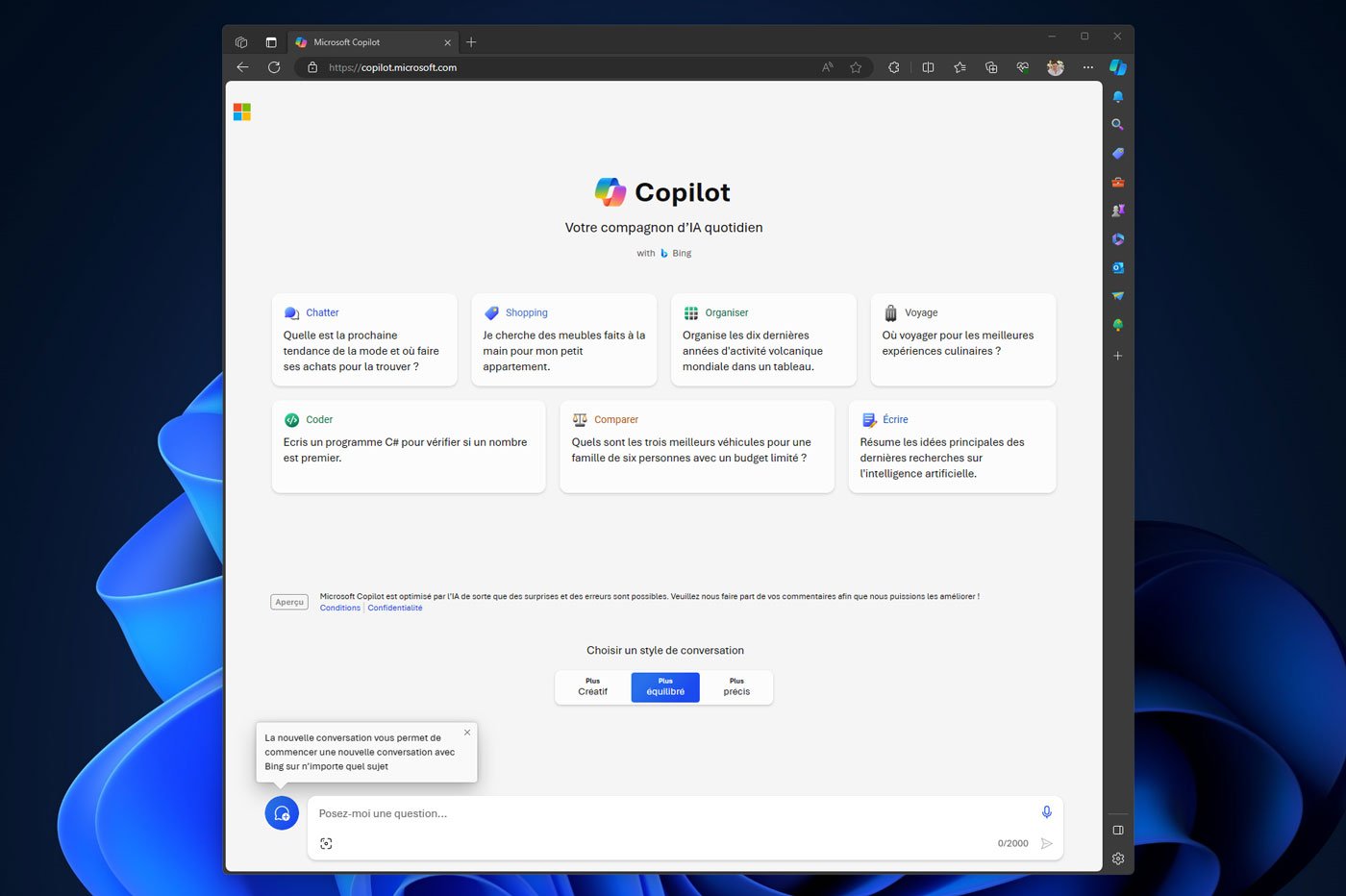
Task: Open the Games icon in Edge sidebar
Action: (x=1117, y=211)
